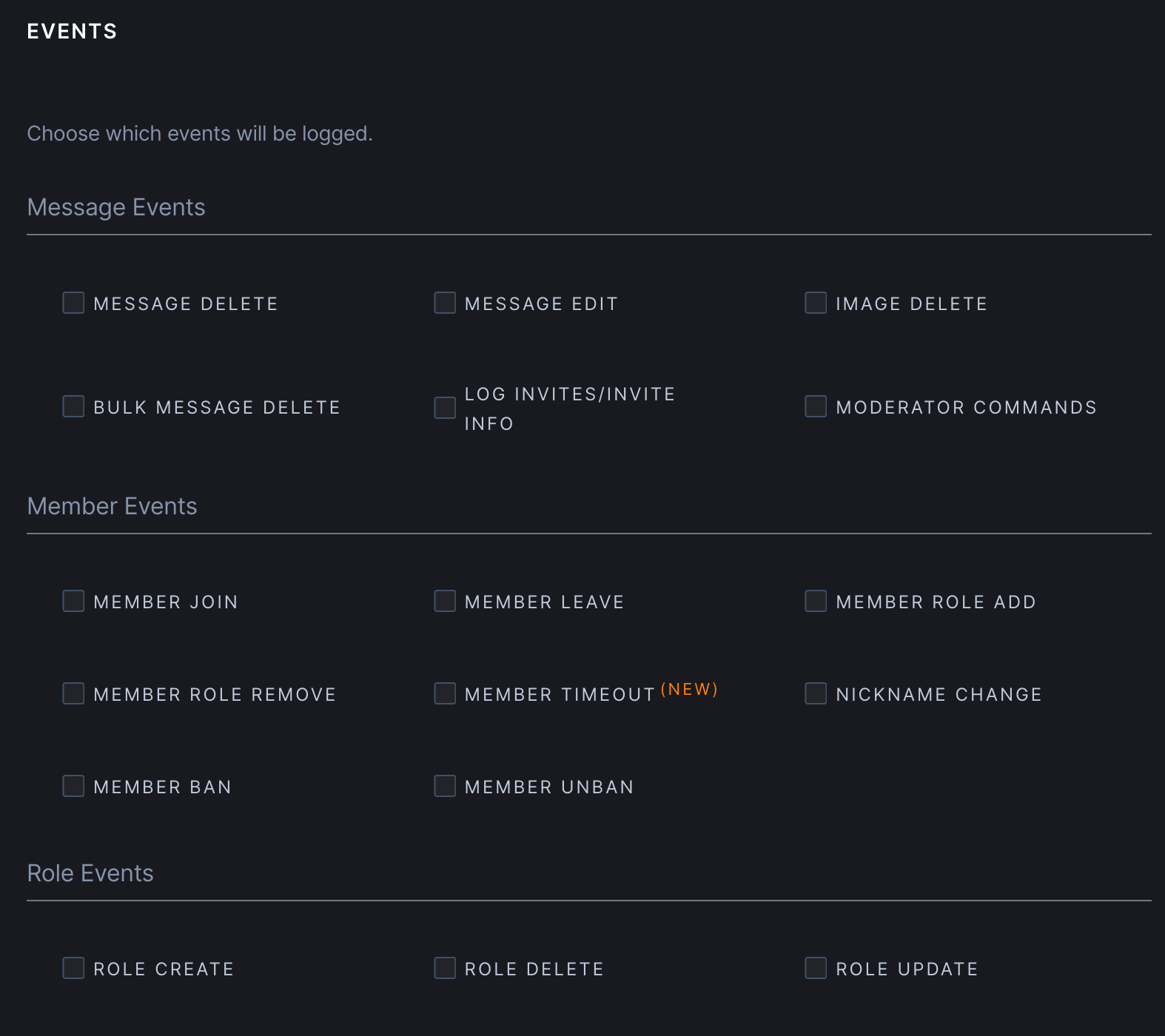Click the Member Events section heading
The image size is (1165, 1036).
coord(112,506)
